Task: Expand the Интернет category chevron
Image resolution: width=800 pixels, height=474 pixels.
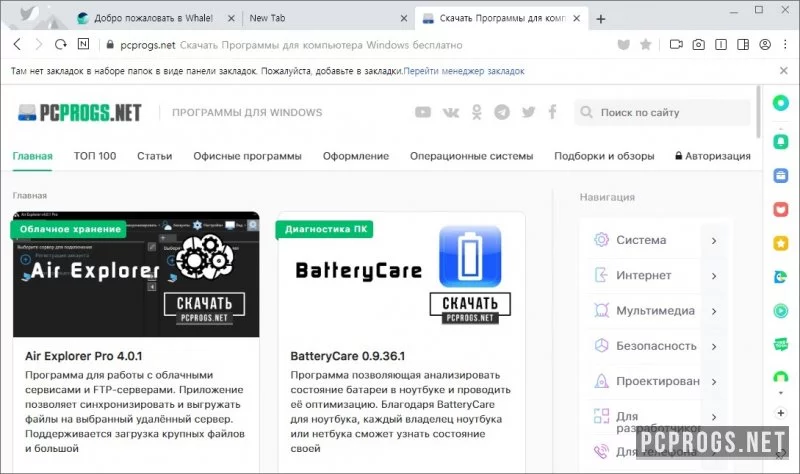Action: tap(714, 276)
